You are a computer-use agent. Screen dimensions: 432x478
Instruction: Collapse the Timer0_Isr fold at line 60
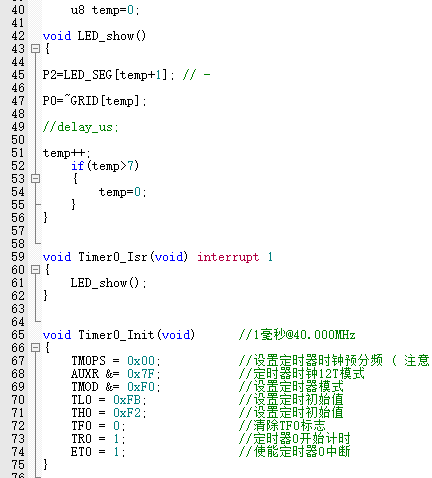pos(35,270)
